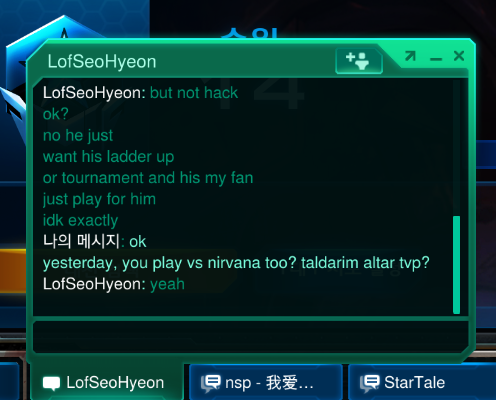Click the message mentioning nirvana taldarim altar
The image size is (496, 400).
click(236, 263)
